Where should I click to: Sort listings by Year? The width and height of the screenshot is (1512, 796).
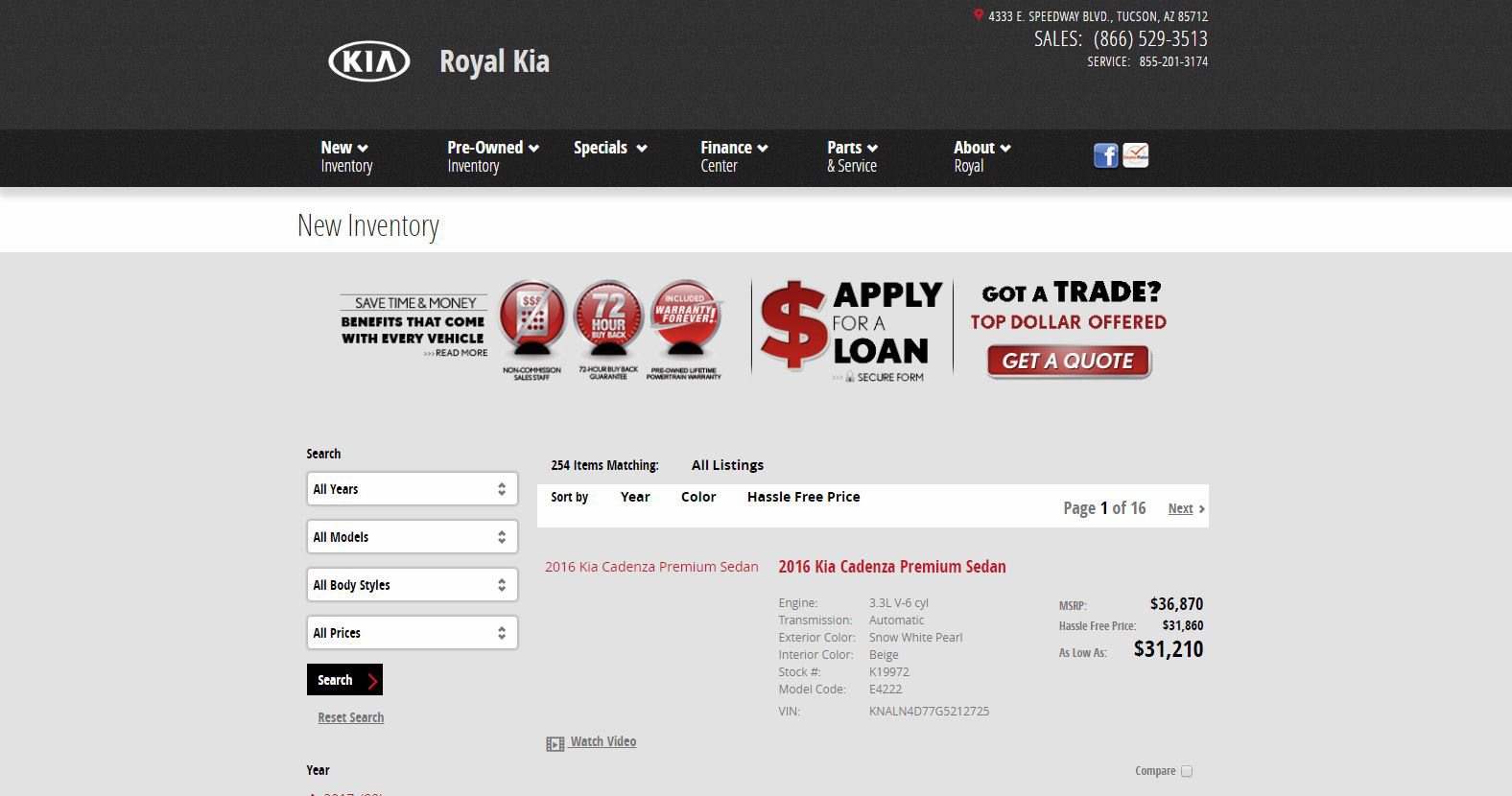click(x=635, y=497)
